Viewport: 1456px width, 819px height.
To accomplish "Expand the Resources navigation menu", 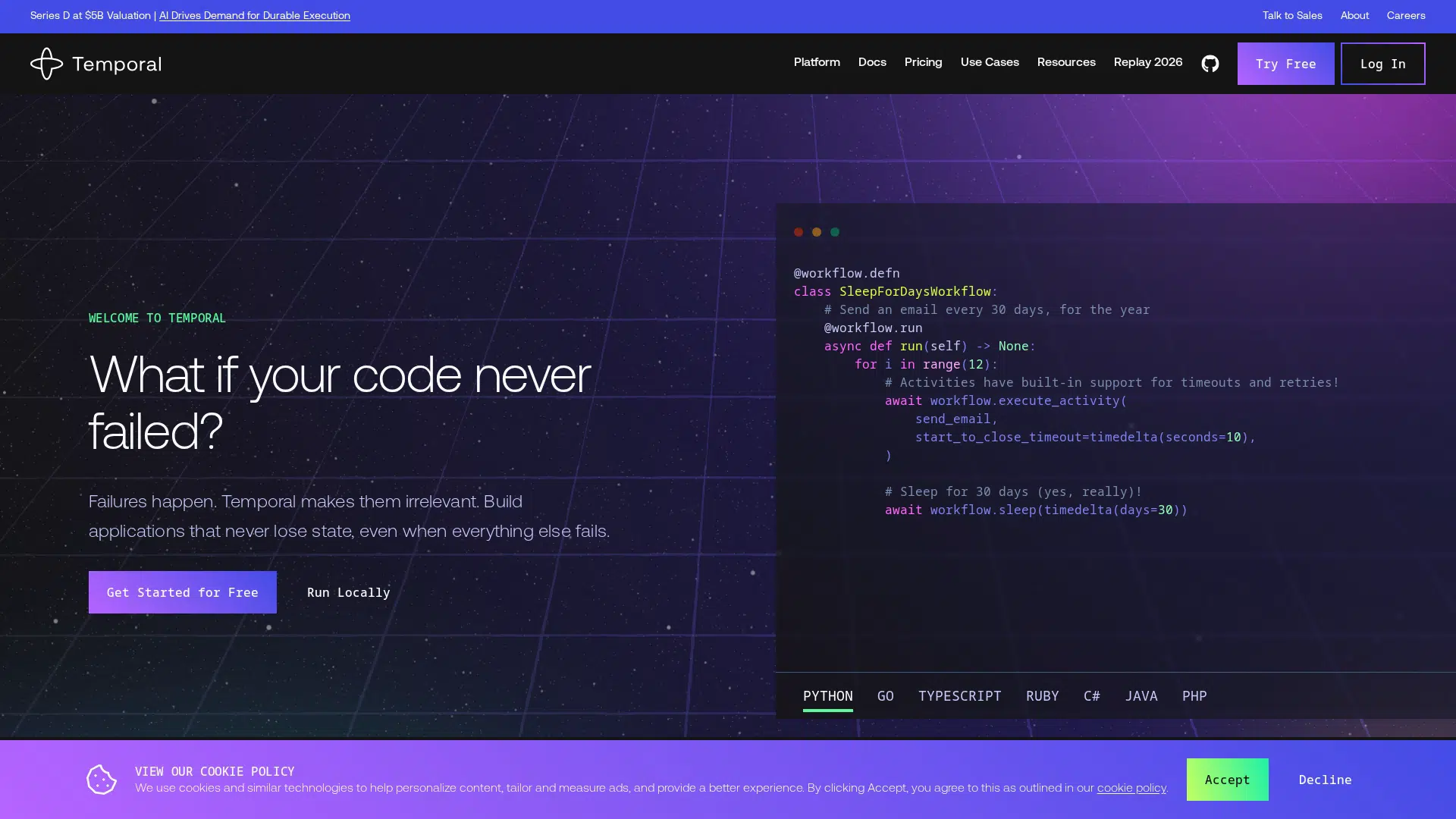I will 1065,62.
